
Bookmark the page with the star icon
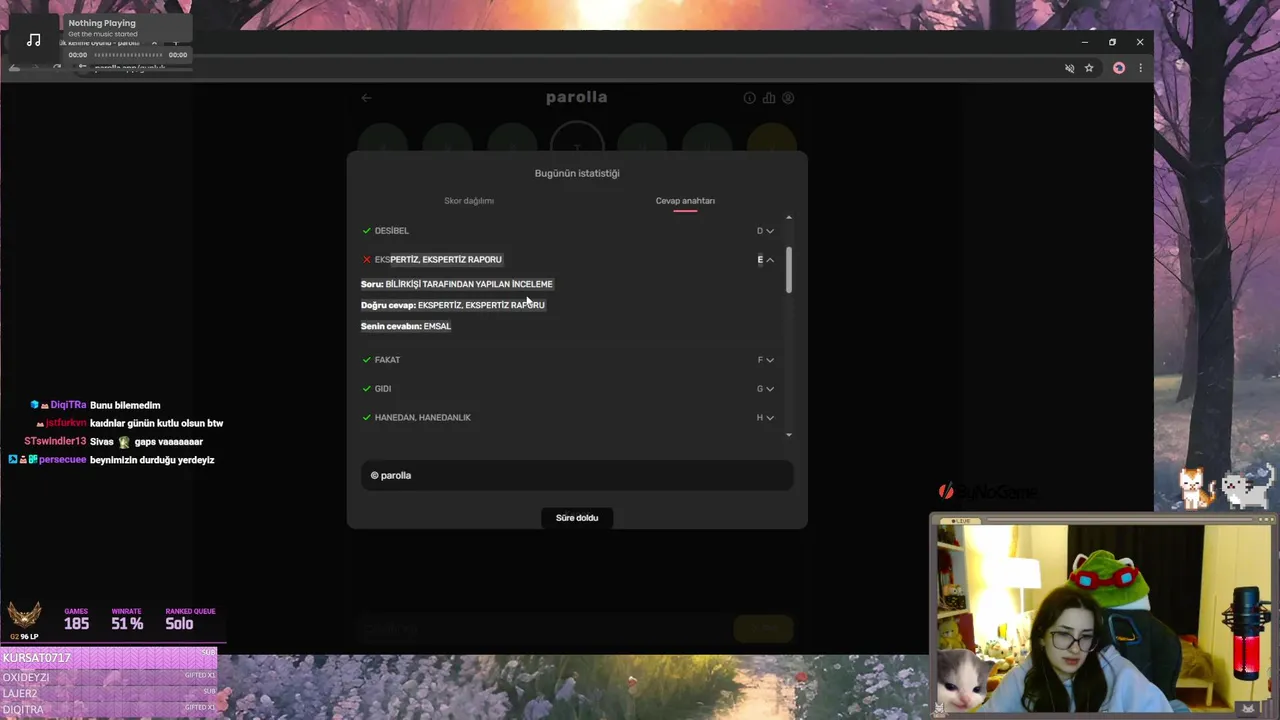coord(1089,68)
